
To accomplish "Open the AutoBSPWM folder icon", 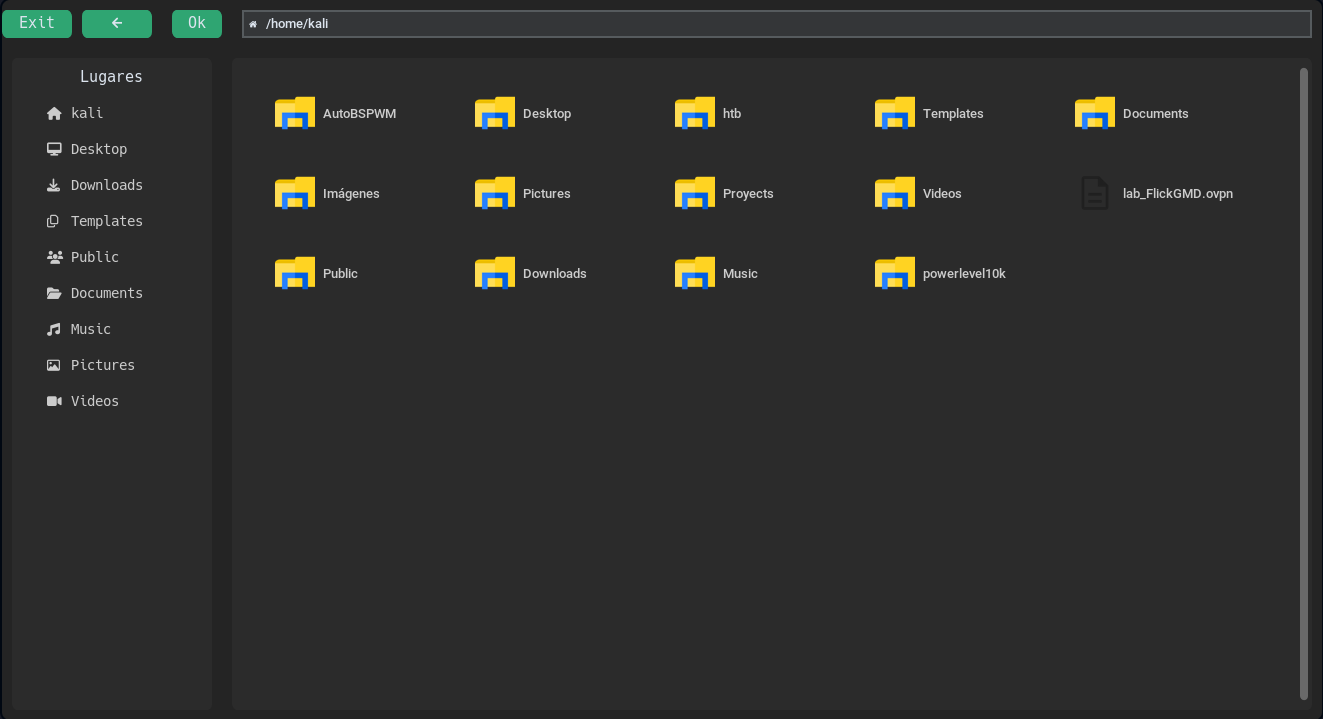I will pyautogui.click(x=294, y=113).
